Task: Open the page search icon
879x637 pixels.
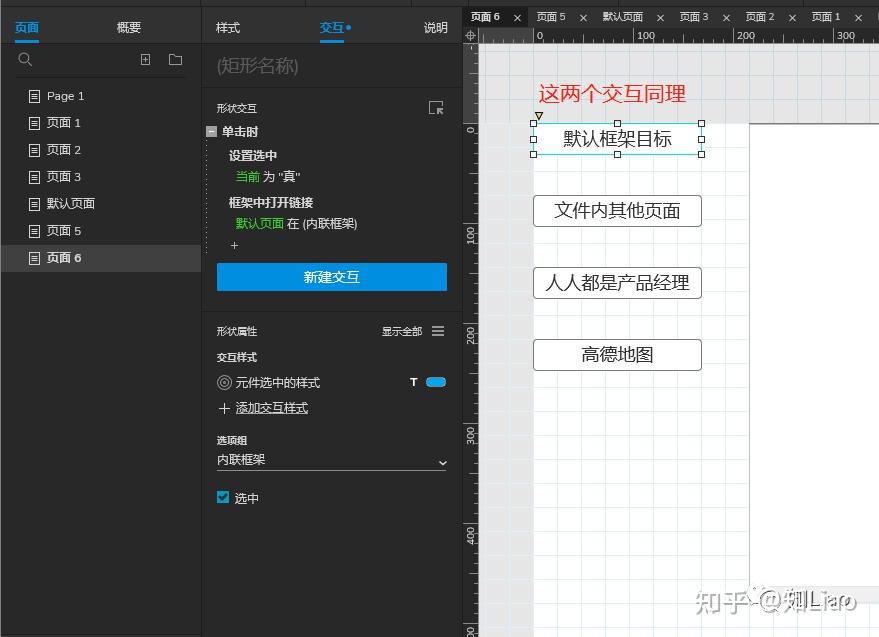Action: pyautogui.click(x=24, y=60)
